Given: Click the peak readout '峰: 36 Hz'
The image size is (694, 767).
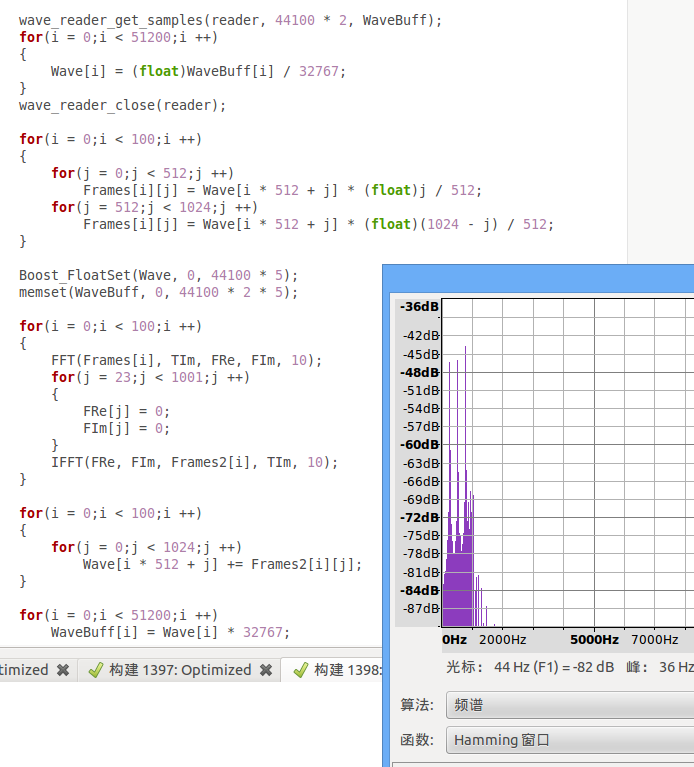Looking at the screenshot, I should (660, 667).
